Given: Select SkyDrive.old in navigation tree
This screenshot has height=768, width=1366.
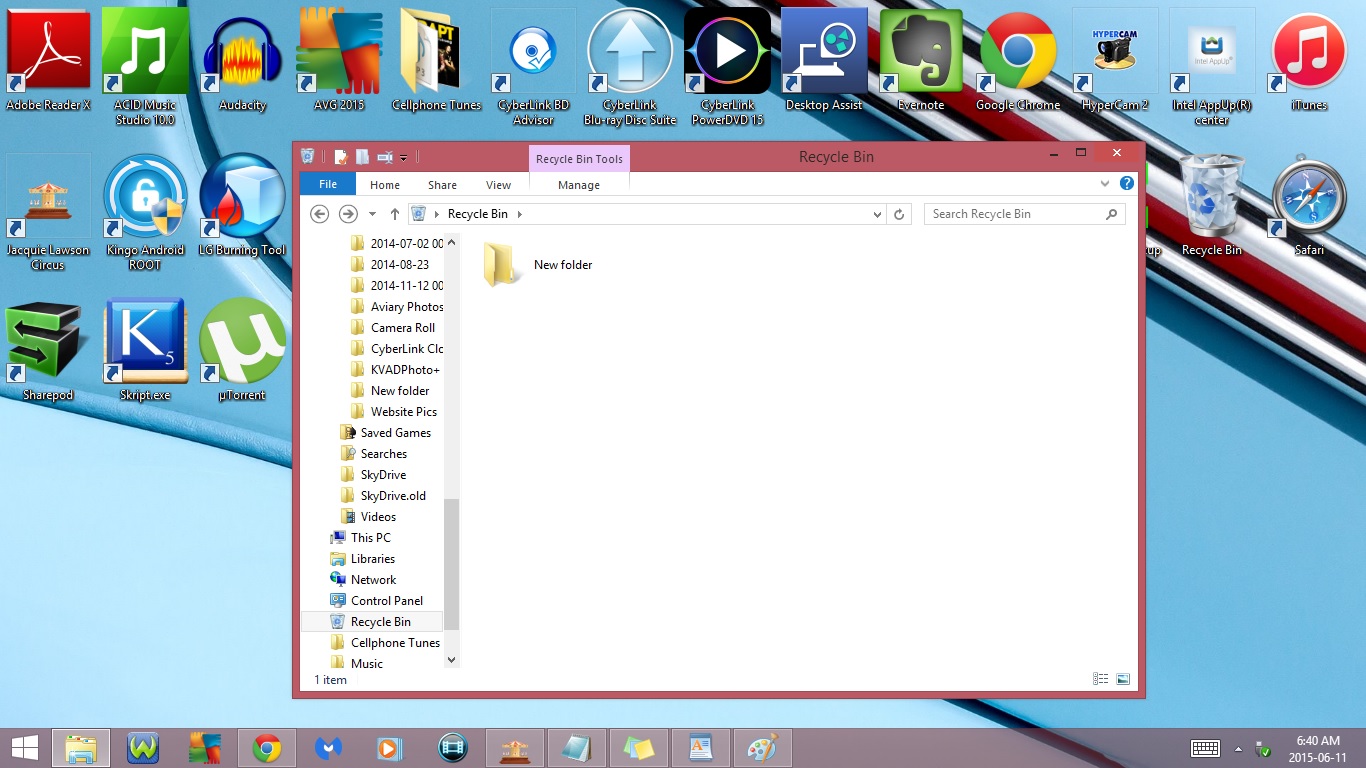Looking at the screenshot, I should [x=383, y=496].
